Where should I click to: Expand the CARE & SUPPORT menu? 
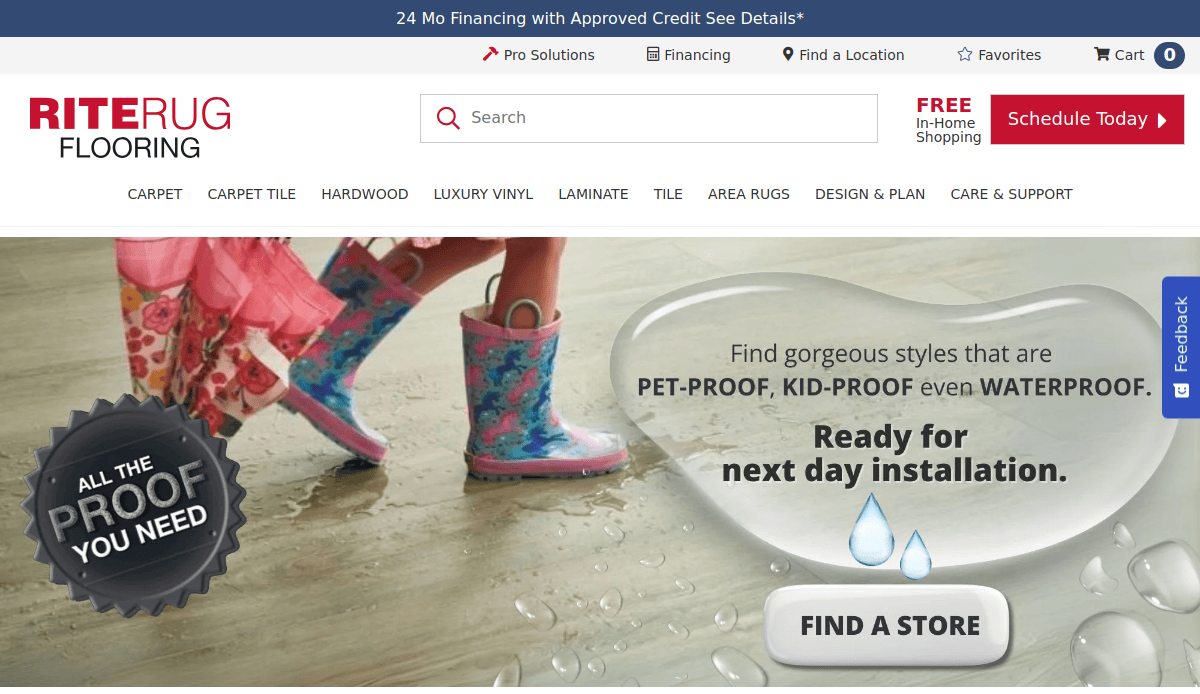click(x=1011, y=194)
